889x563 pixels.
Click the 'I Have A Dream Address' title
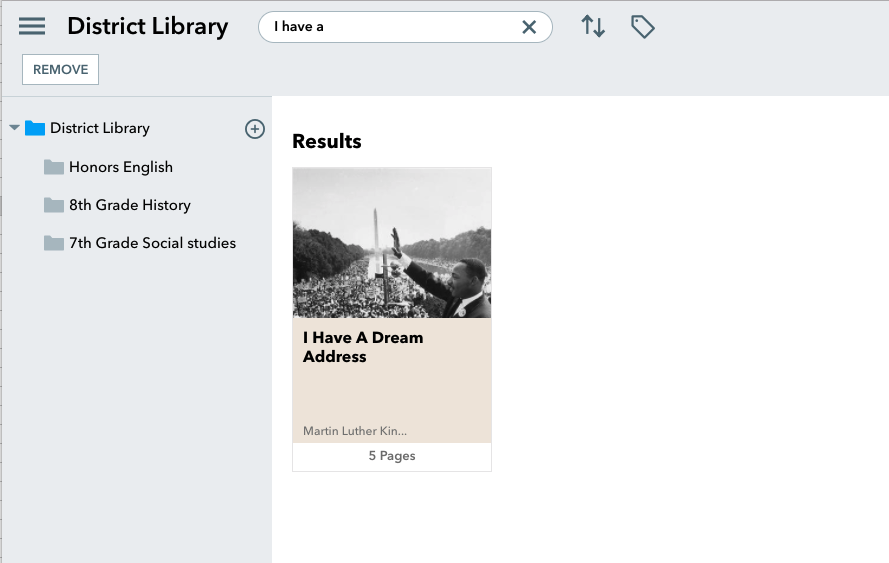tap(363, 347)
